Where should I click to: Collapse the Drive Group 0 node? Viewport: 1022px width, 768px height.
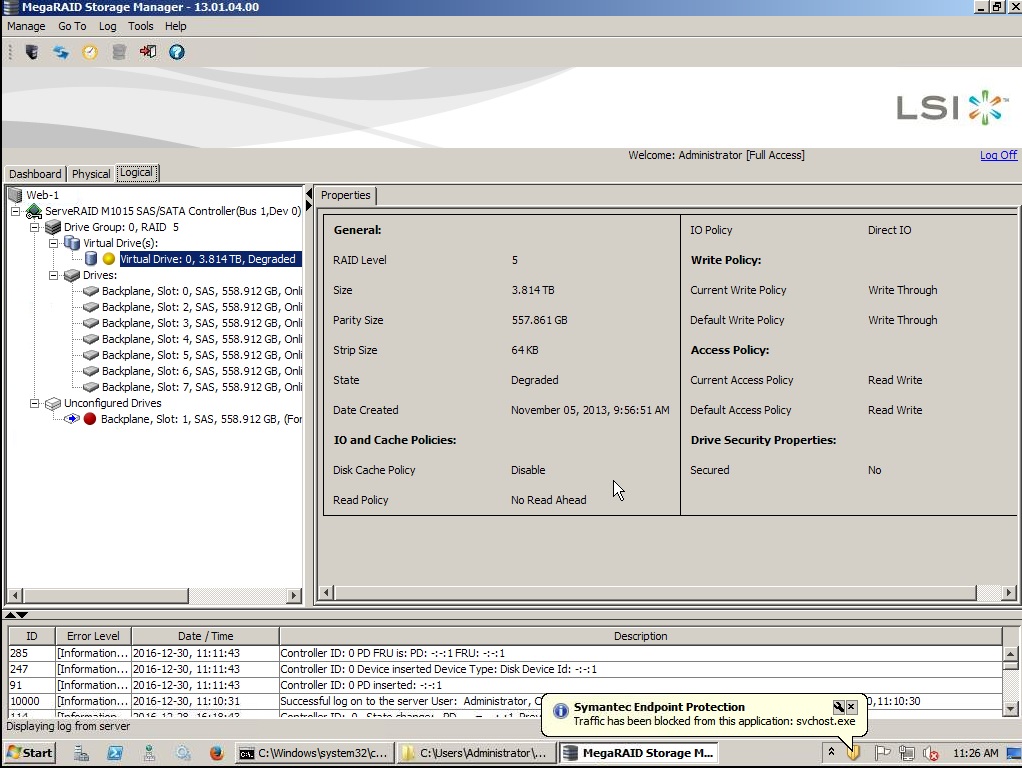click(x=35, y=228)
